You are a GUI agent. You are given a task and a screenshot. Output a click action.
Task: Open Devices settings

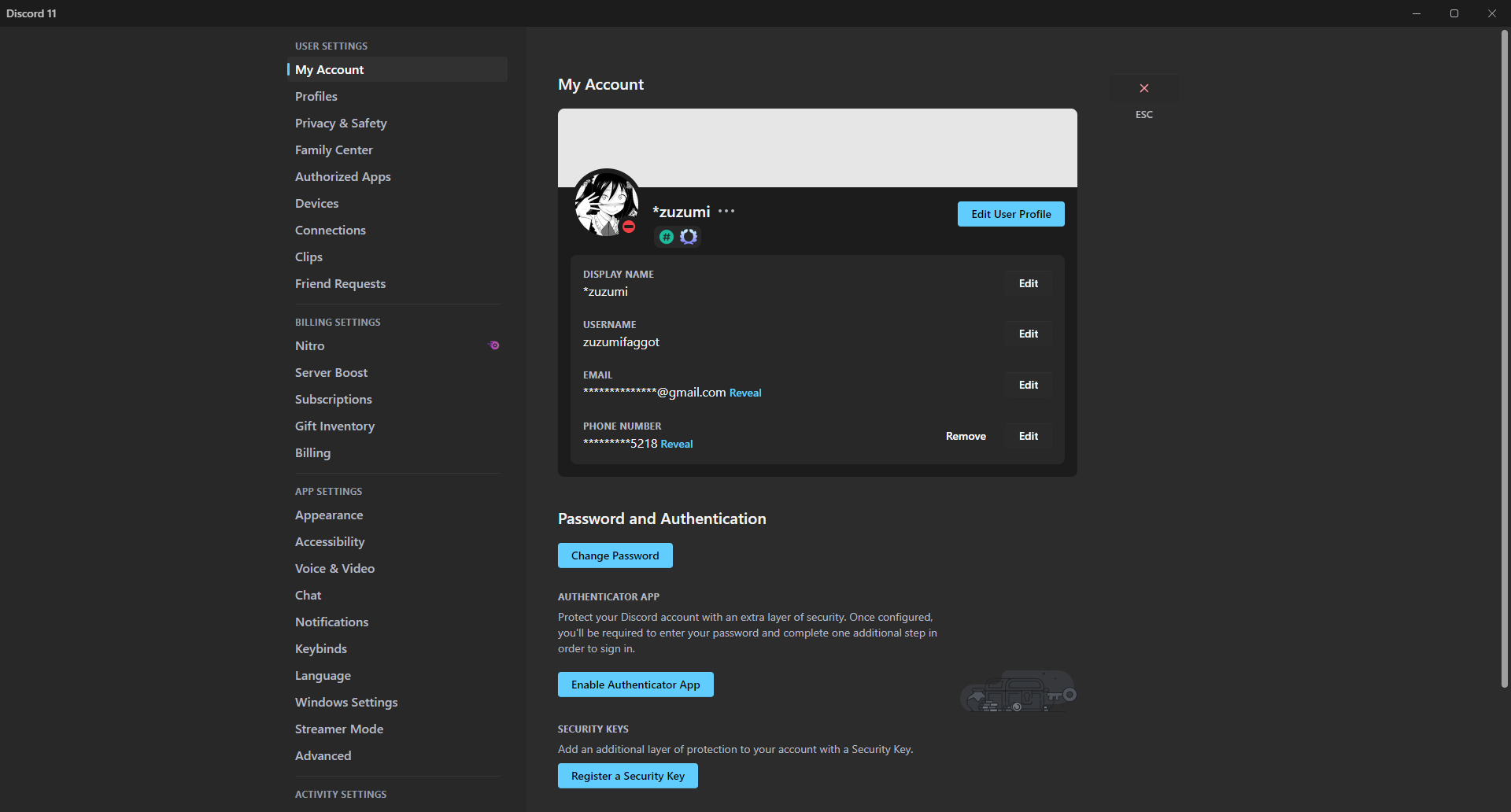(x=397, y=203)
